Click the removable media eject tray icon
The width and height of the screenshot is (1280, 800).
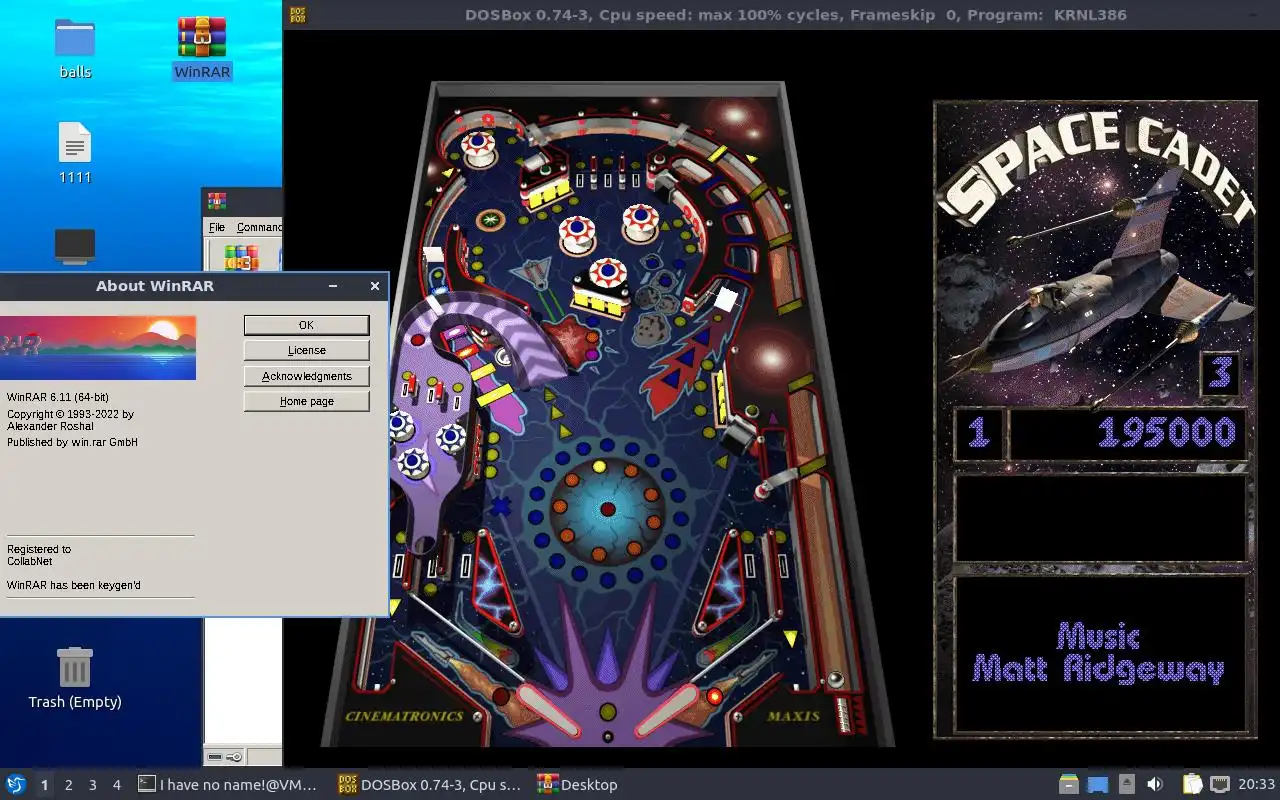click(1127, 785)
